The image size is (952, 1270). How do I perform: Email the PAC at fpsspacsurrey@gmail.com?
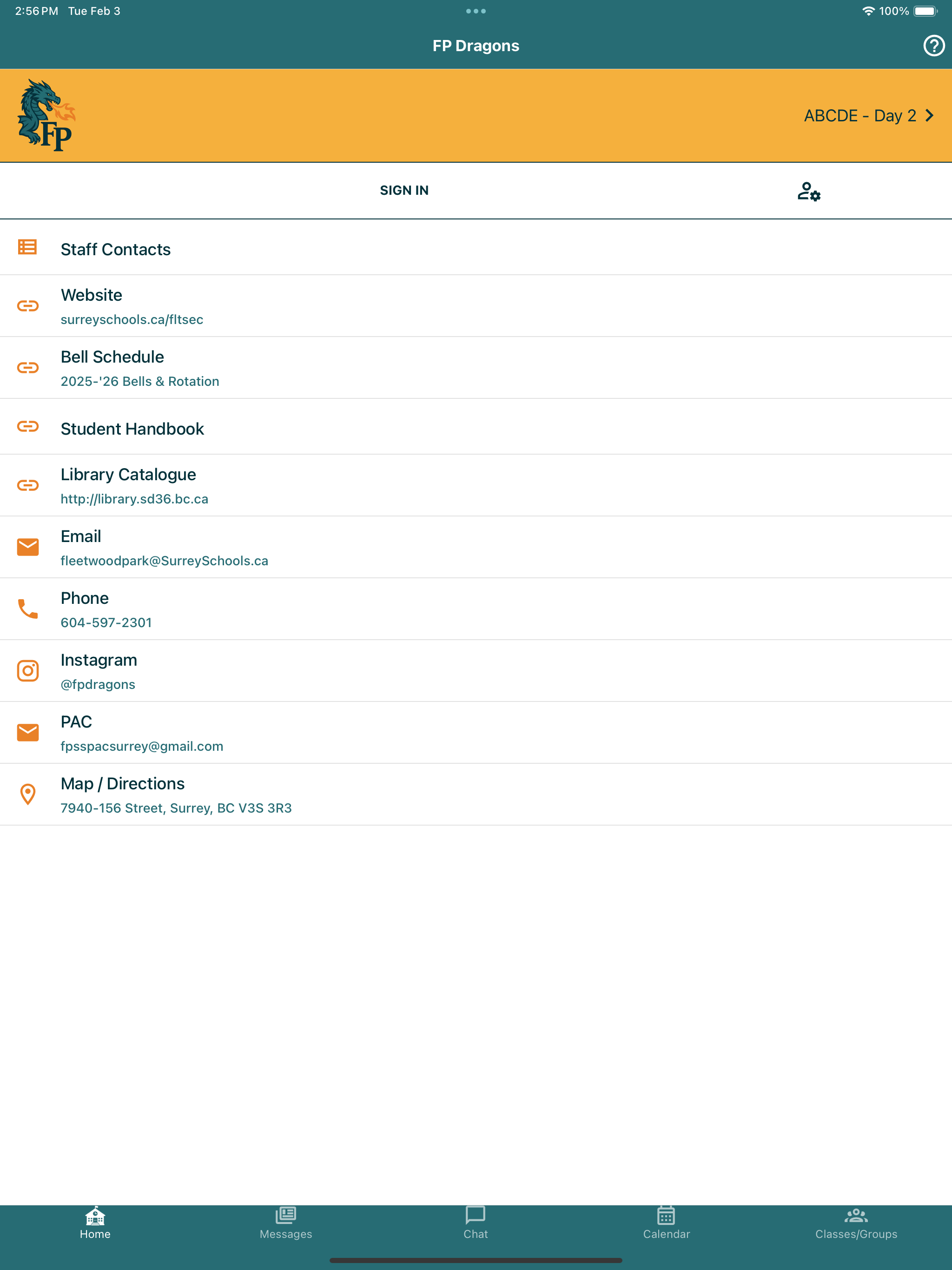pyautogui.click(x=141, y=746)
